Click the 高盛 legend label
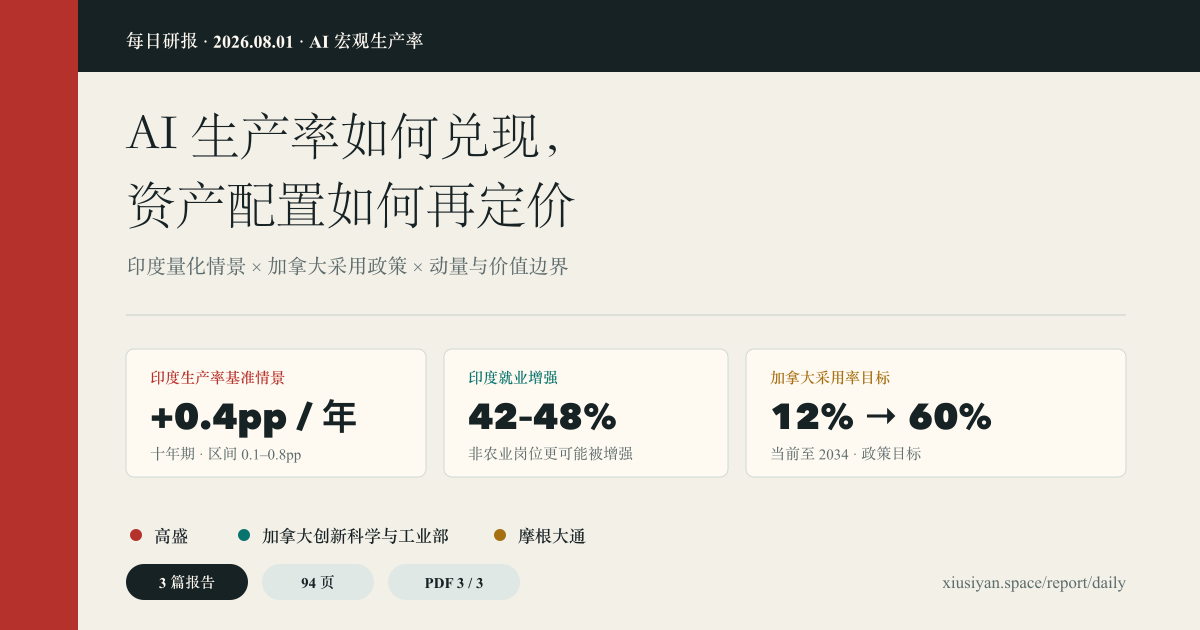 click(x=171, y=536)
